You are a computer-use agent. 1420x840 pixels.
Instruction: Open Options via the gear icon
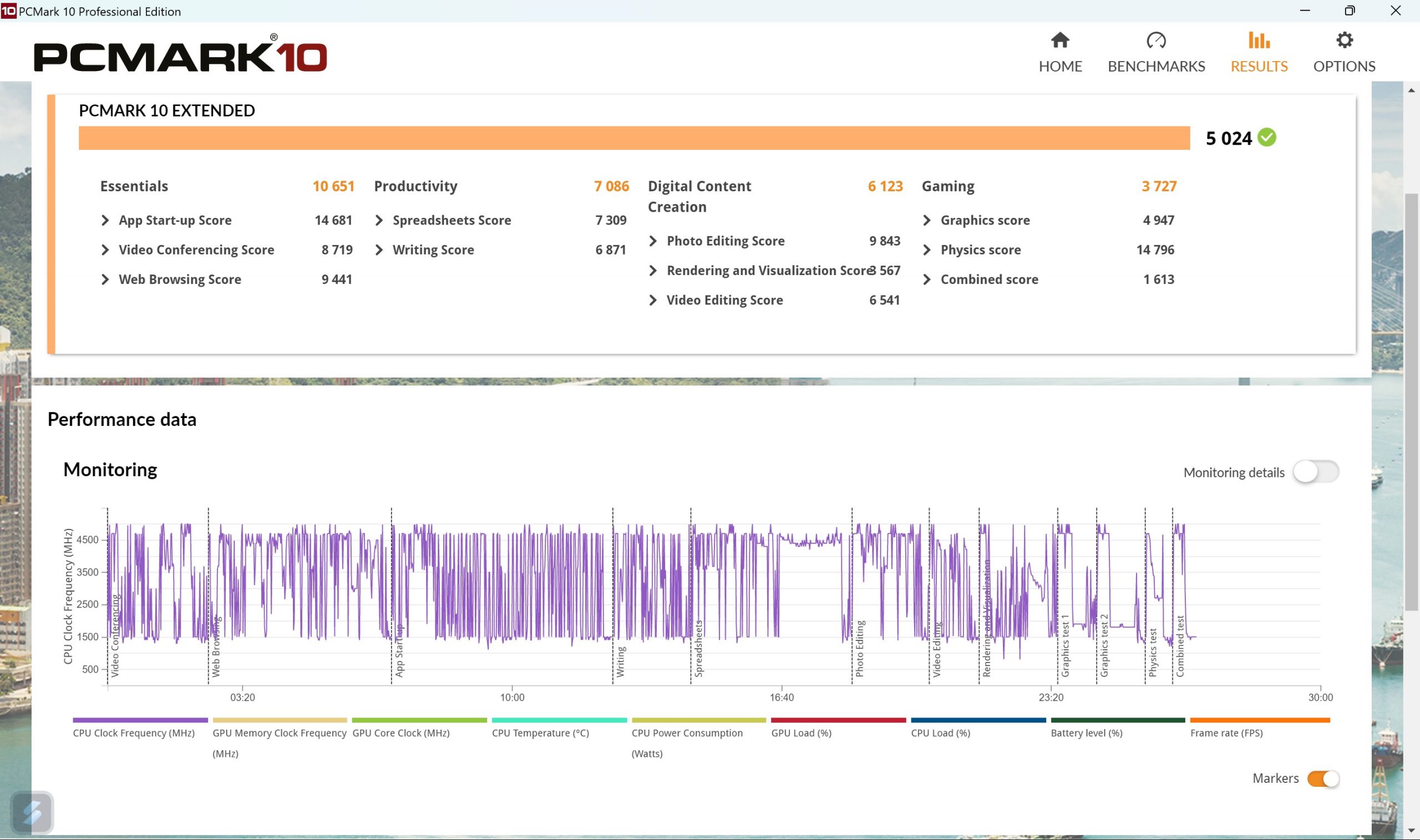tap(1344, 40)
